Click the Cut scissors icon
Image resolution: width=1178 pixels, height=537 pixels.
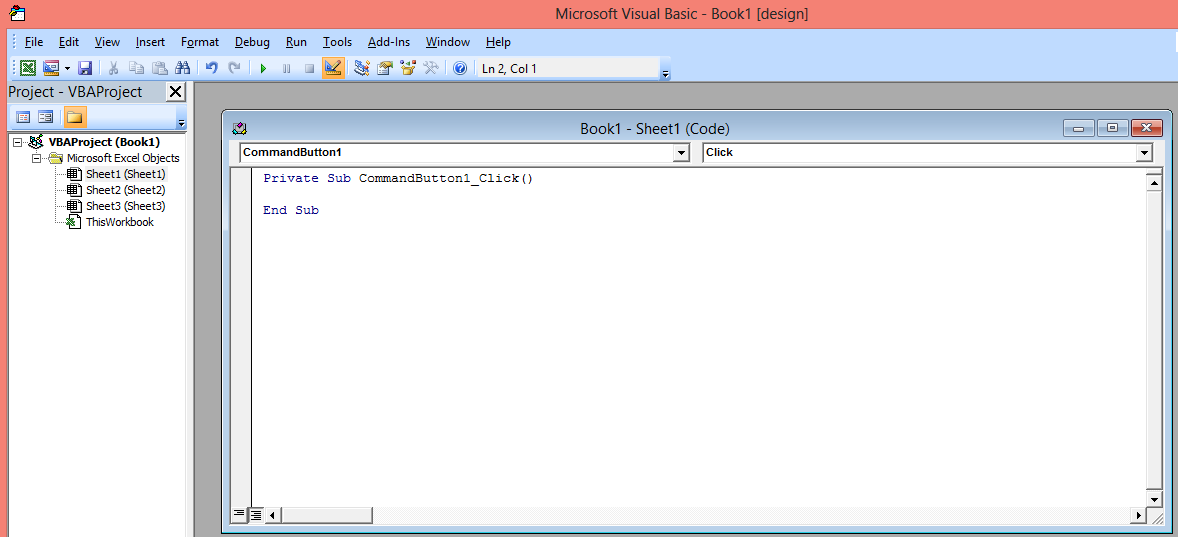[x=113, y=68]
